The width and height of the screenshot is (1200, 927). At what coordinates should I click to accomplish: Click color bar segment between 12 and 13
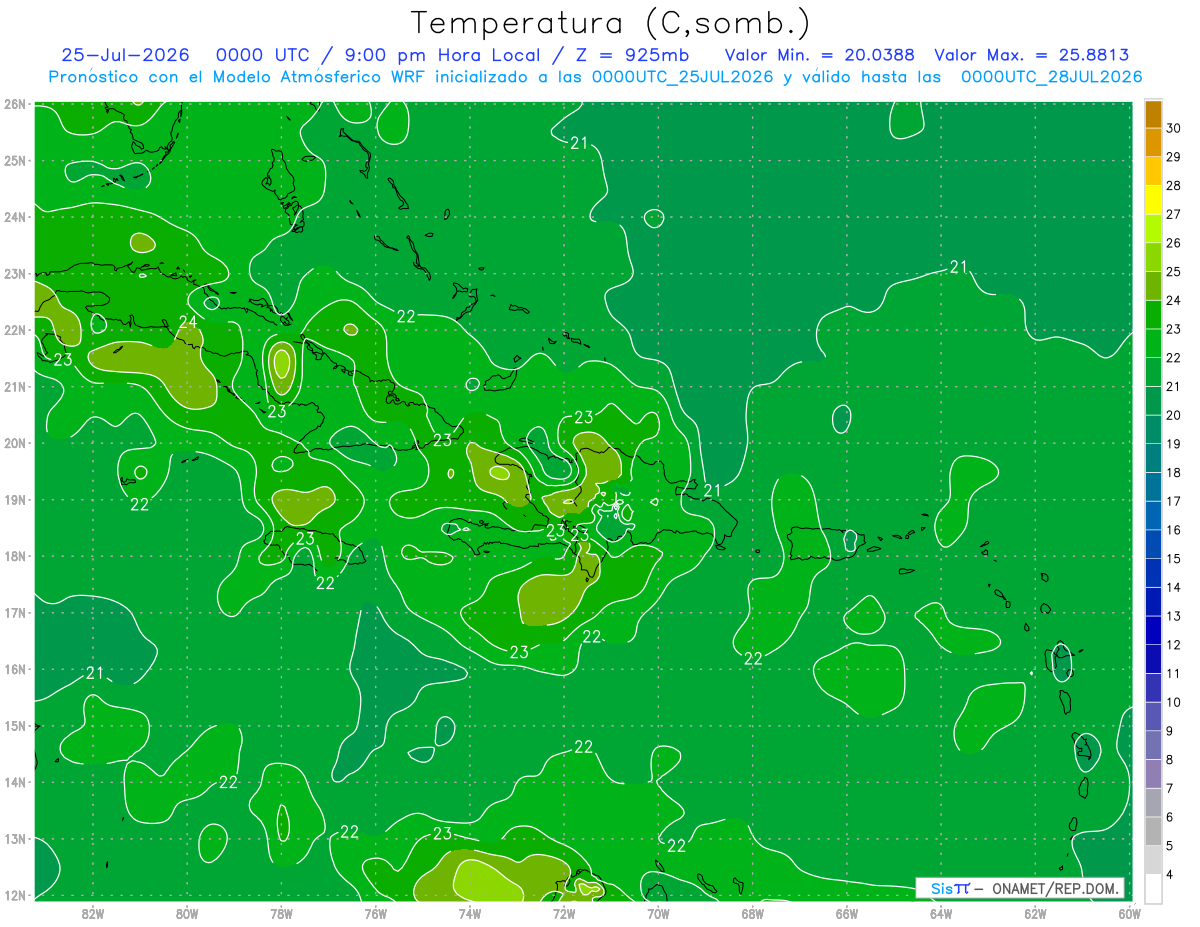point(1153,630)
